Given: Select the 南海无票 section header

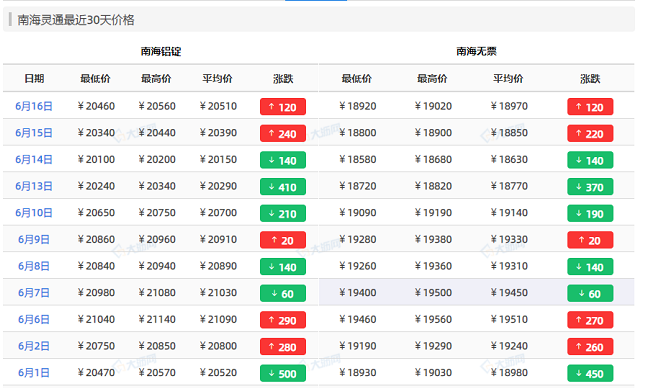Looking at the screenshot, I should click(476, 51).
